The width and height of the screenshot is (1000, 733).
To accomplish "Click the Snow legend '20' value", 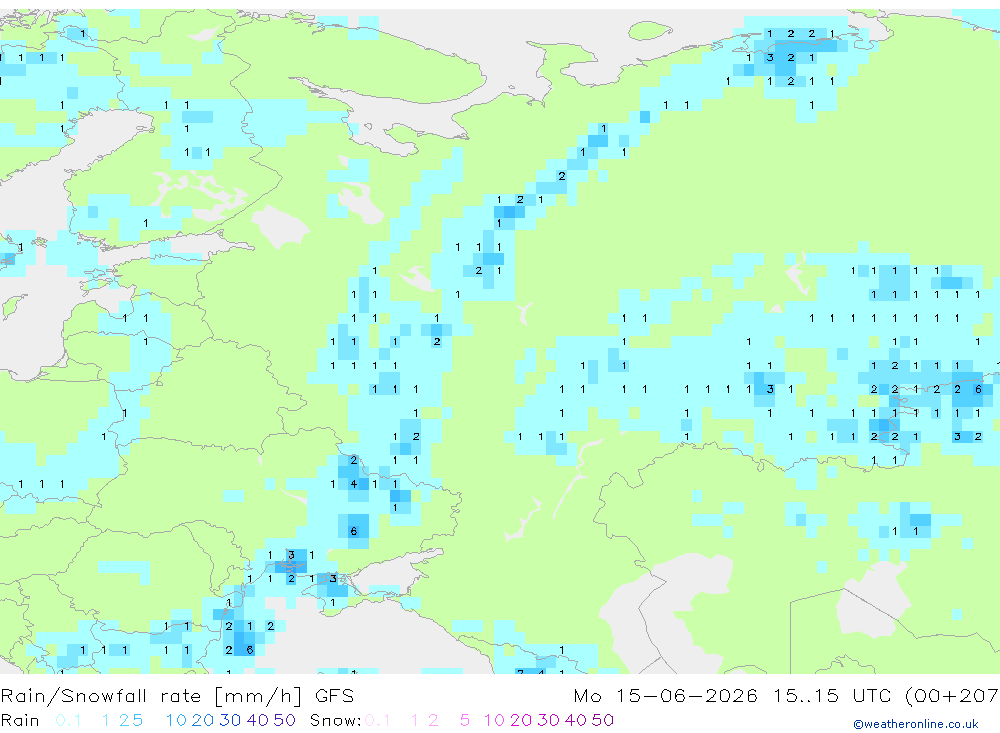I will (x=521, y=720).
